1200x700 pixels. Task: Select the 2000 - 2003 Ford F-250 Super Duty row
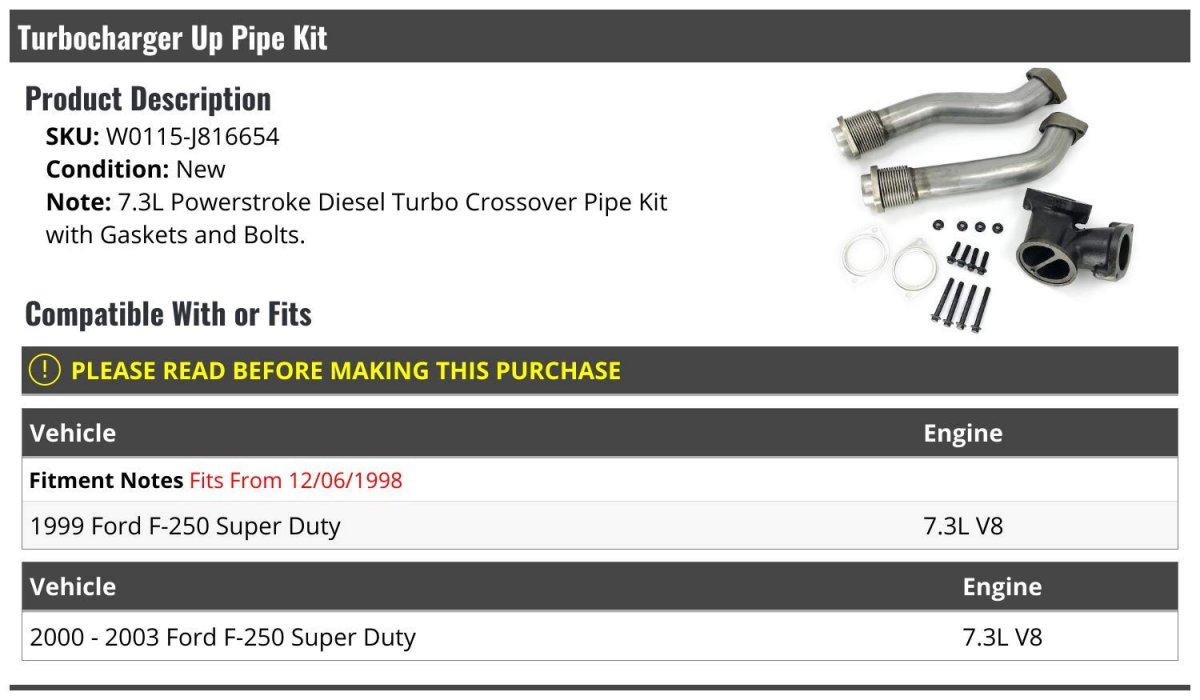[x=223, y=637]
